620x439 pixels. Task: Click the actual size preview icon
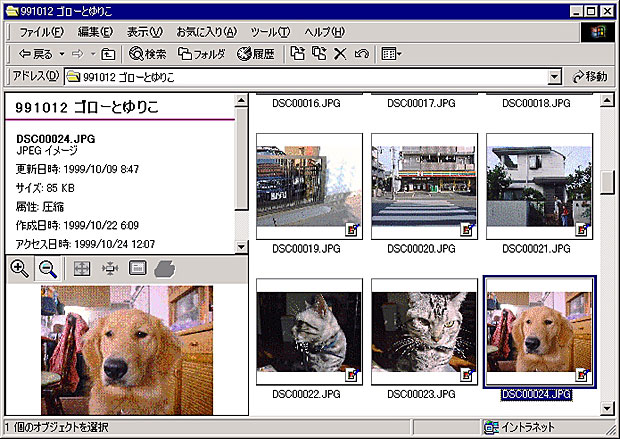[110, 269]
